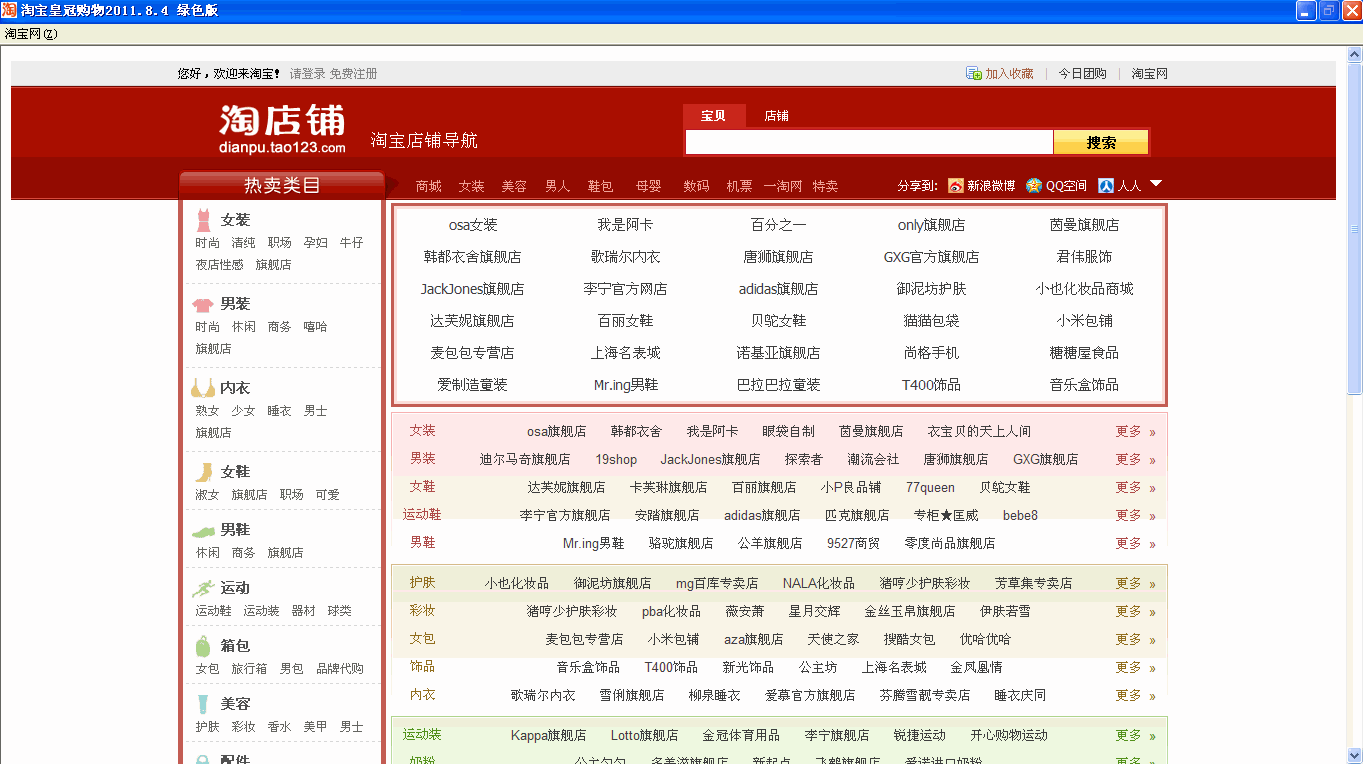This screenshot has width=1363, height=764.
Task: Open the bebe8 link
Action: point(1020,516)
